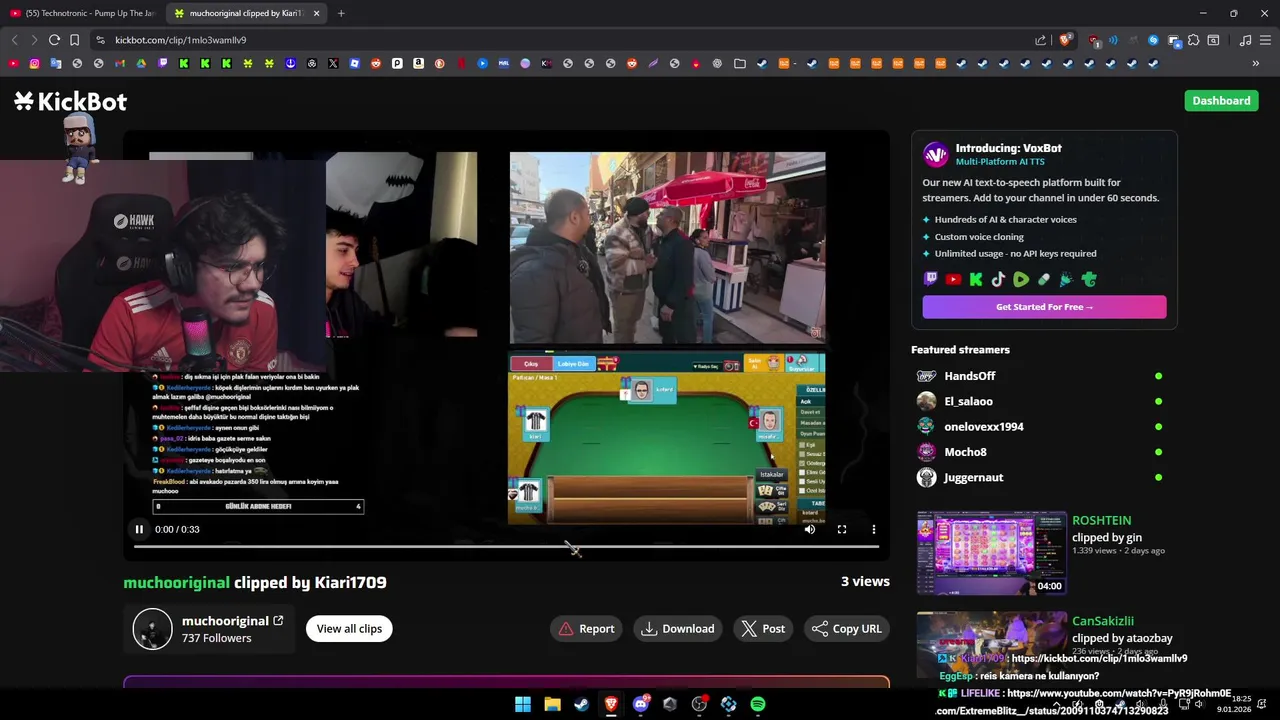Enter fullscreen on the video player

[842, 530]
